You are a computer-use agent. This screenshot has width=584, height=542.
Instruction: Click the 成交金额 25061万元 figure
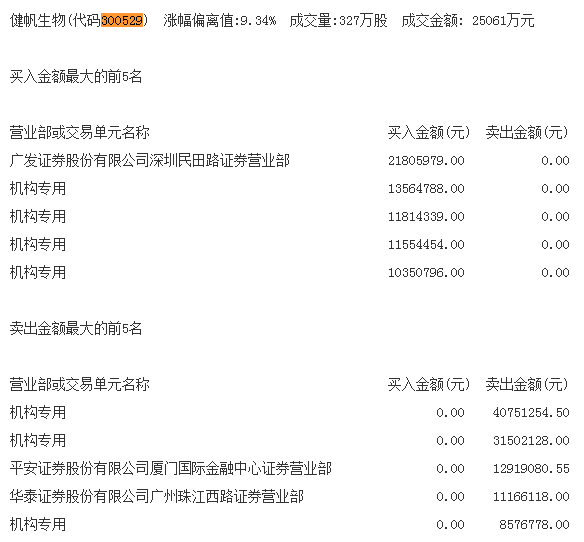tap(468, 20)
